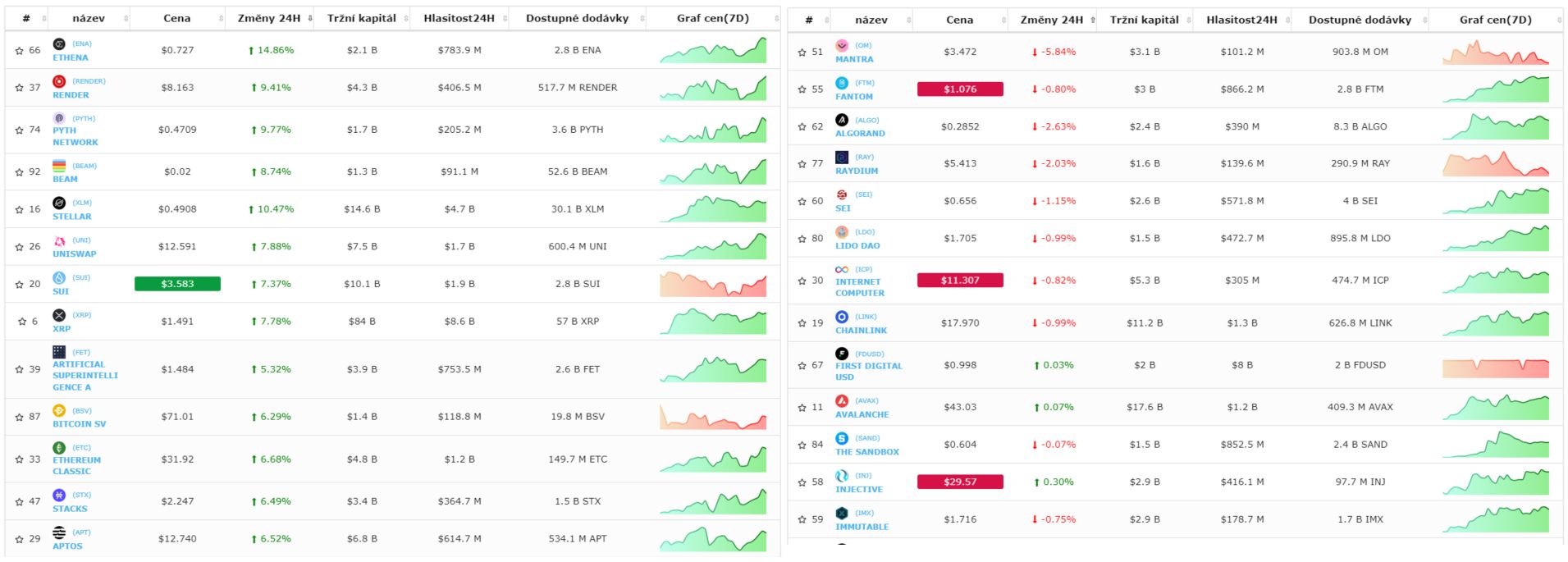Toggle favorite star for Sui row
This screenshot has height=562, width=1568.
click(19, 284)
